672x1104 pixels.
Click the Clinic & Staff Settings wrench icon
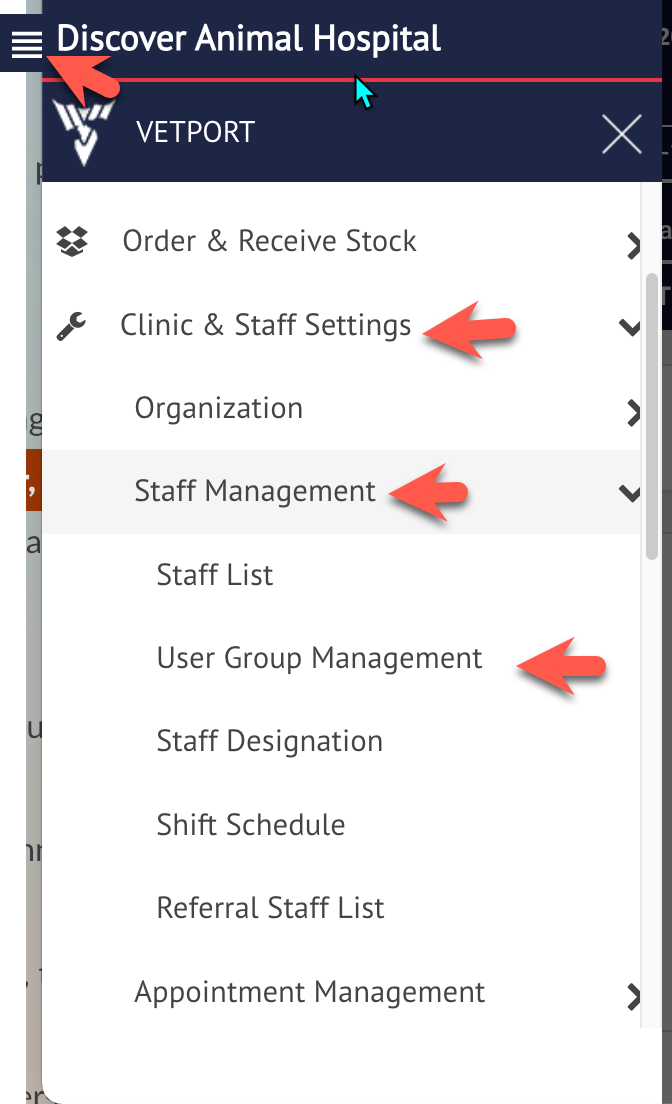point(71,326)
